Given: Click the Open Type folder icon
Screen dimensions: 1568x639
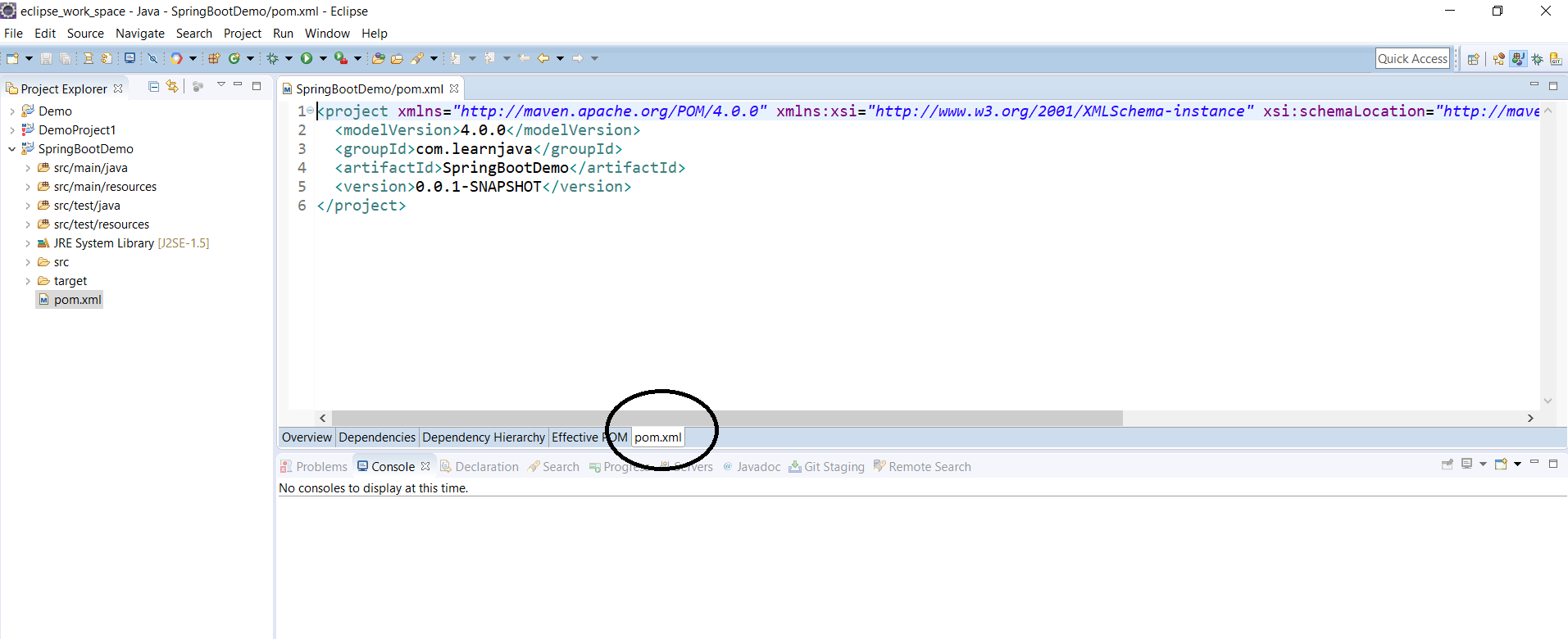Looking at the screenshot, I should click(x=378, y=58).
